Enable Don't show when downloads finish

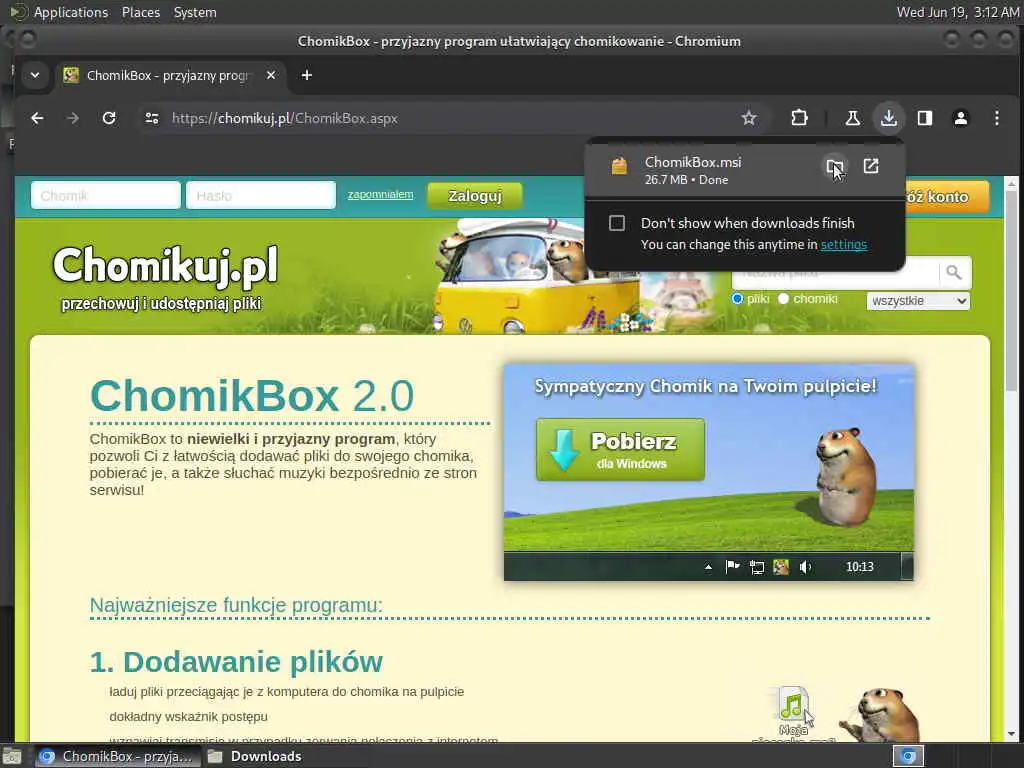coord(616,223)
